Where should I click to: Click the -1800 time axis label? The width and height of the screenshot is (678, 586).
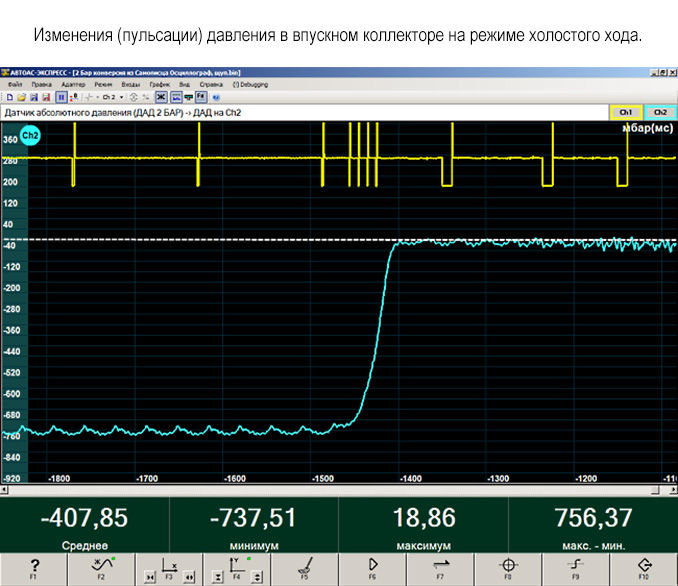point(59,479)
